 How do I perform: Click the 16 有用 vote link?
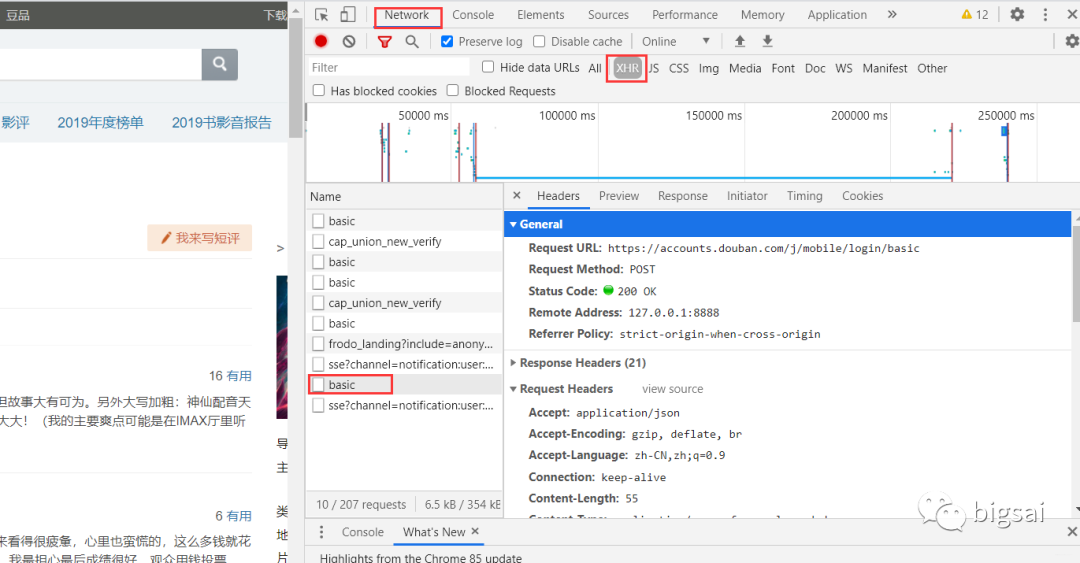(230, 376)
